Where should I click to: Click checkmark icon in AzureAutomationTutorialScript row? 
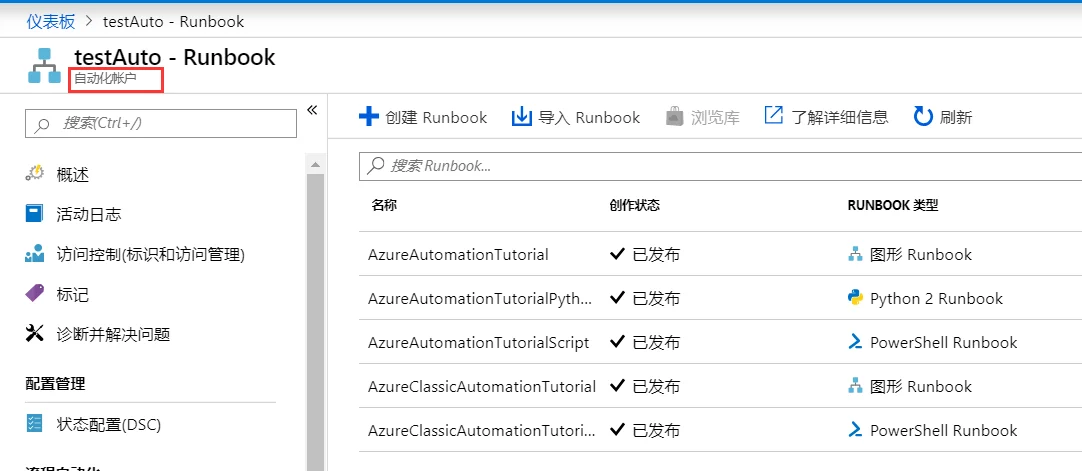pos(618,342)
